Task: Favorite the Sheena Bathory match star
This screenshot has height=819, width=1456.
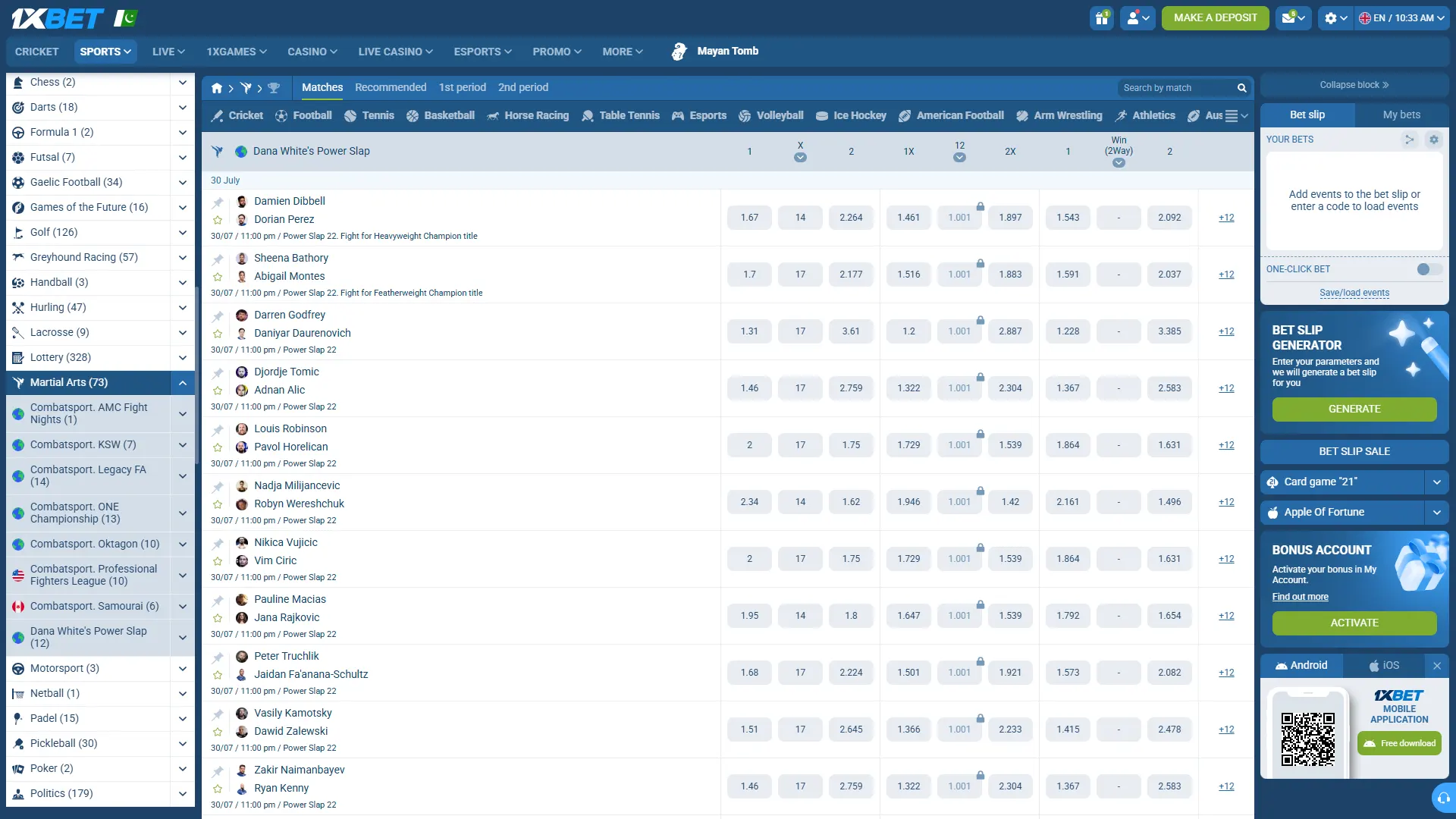Action: (218, 277)
